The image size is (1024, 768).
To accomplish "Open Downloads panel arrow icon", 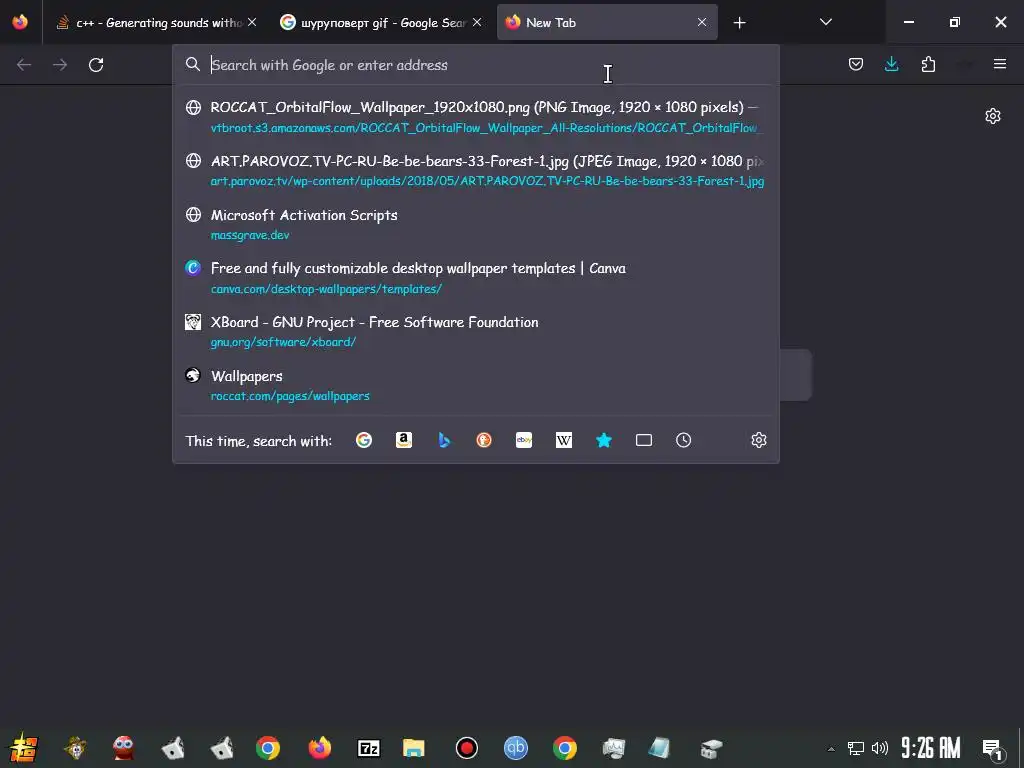I will (891, 64).
